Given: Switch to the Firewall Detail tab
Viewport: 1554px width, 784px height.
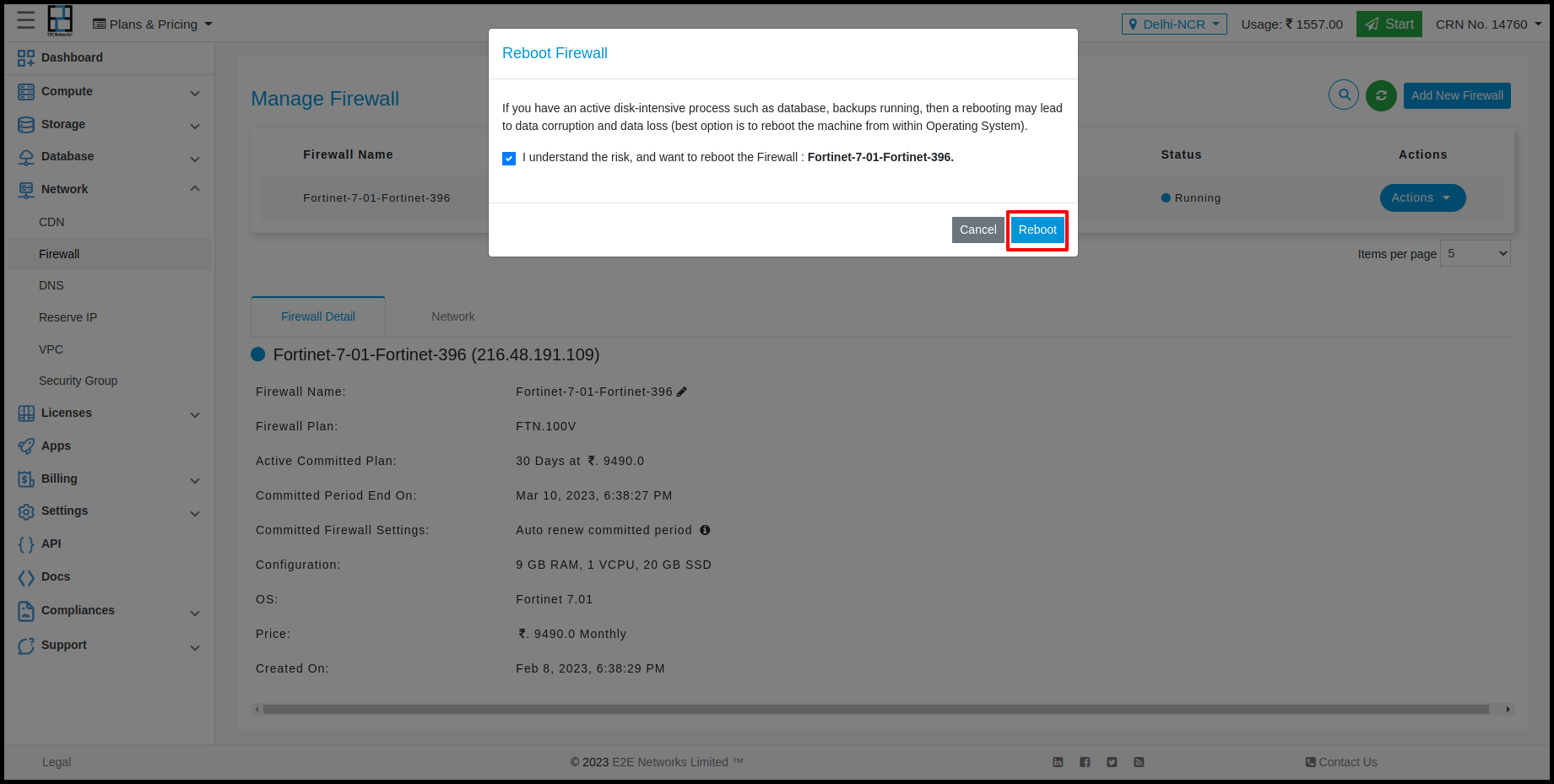Looking at the screenshot, I should click(318, 316).
